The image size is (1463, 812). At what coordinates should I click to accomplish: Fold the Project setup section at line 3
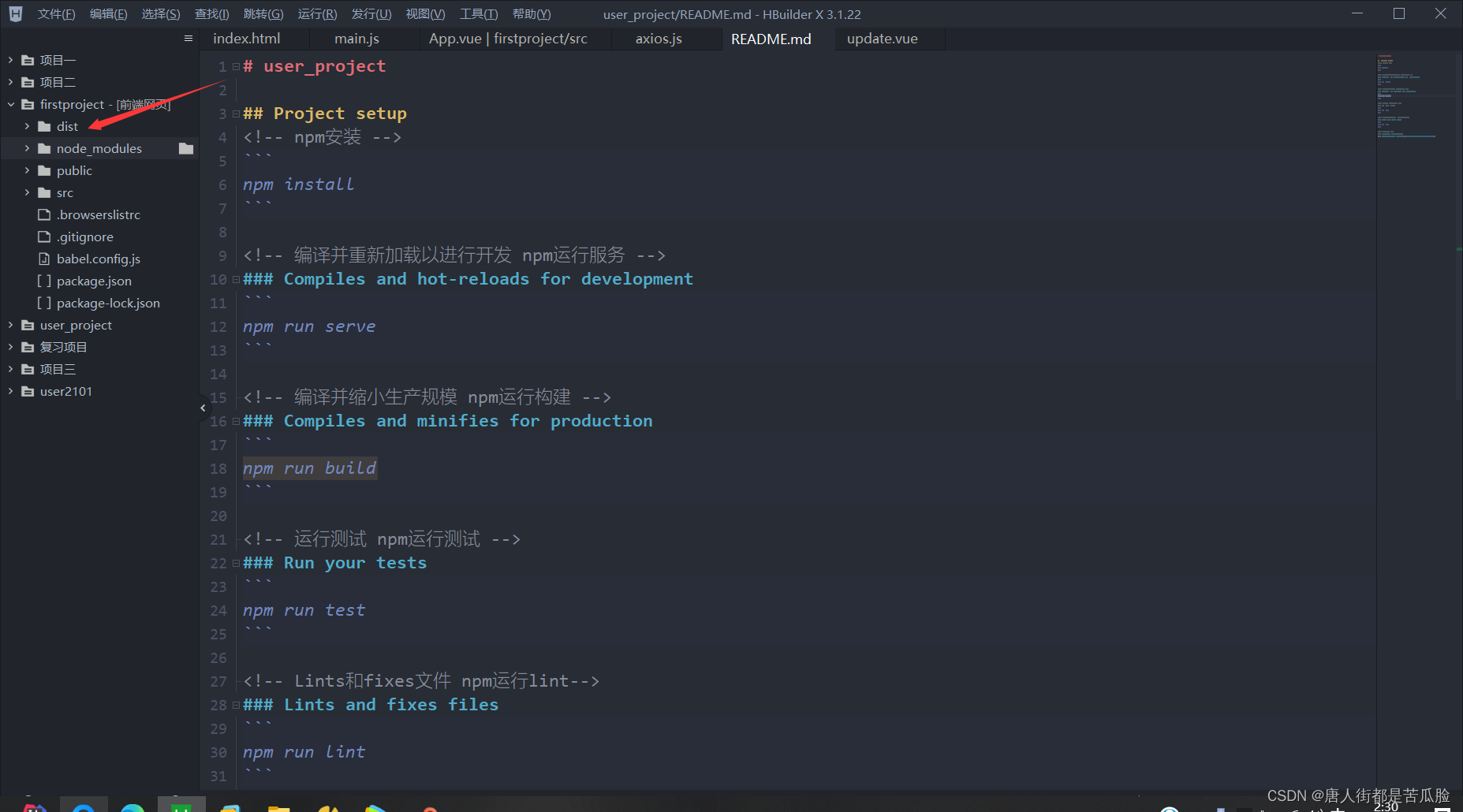click(236, 114)
